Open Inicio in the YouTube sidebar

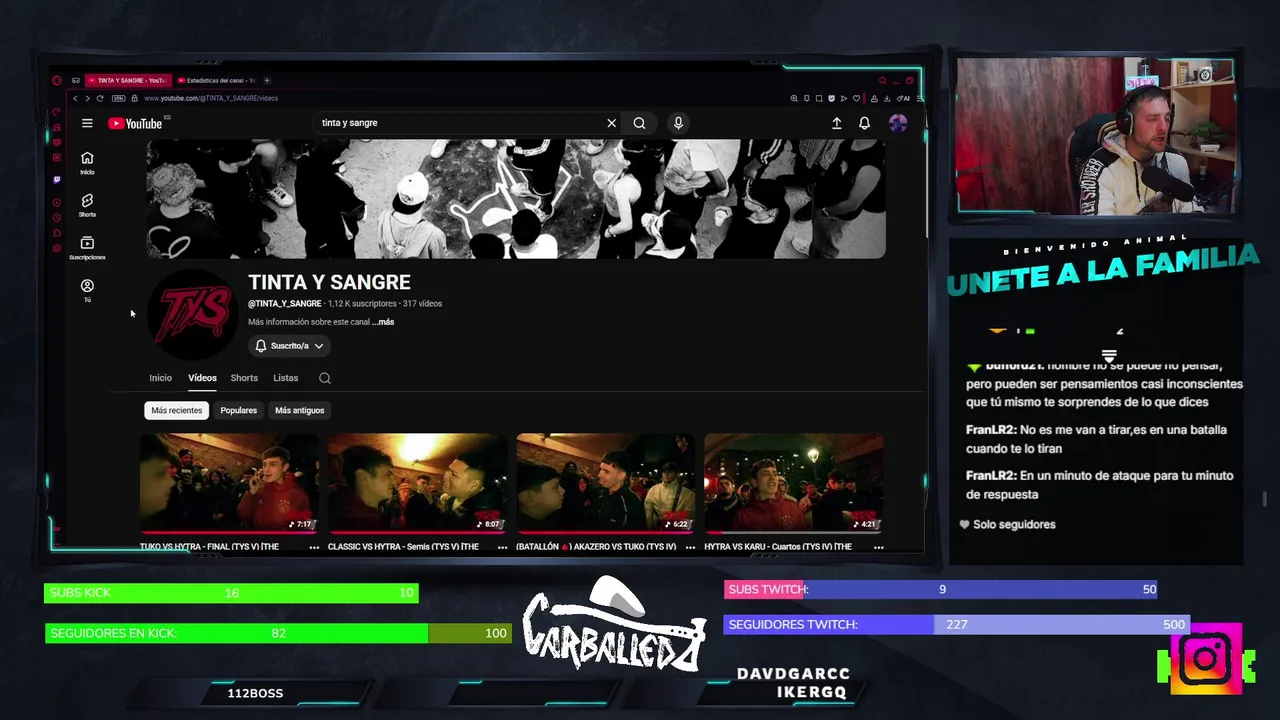(87, 163)
